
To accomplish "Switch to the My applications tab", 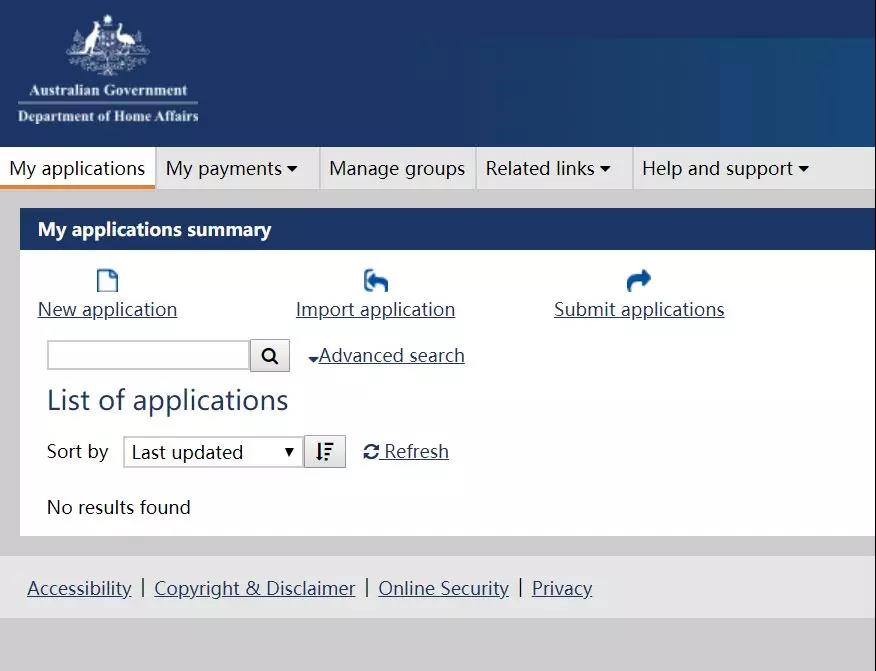I will point(77,169).
